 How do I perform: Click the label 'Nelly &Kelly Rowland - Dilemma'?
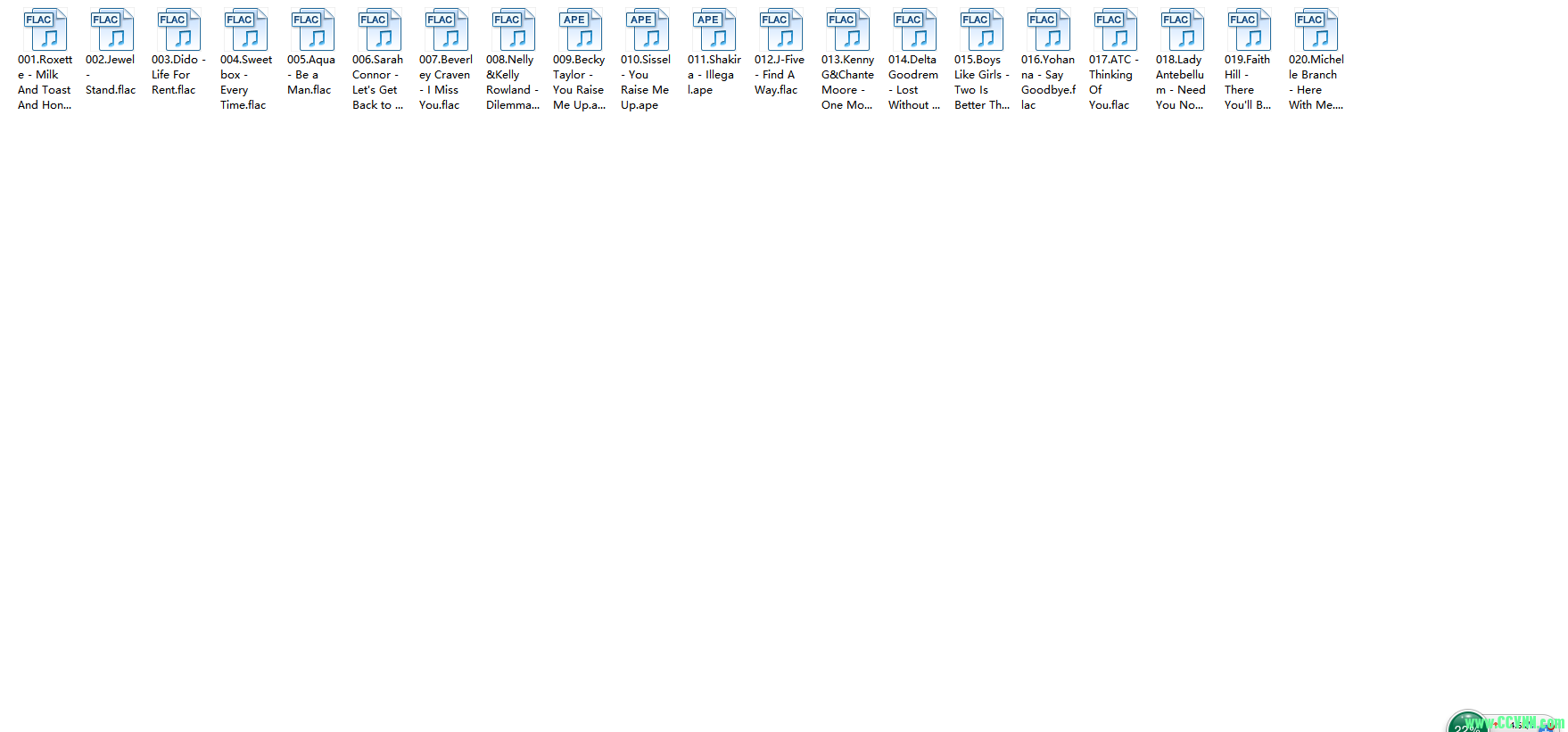(513, 82)
